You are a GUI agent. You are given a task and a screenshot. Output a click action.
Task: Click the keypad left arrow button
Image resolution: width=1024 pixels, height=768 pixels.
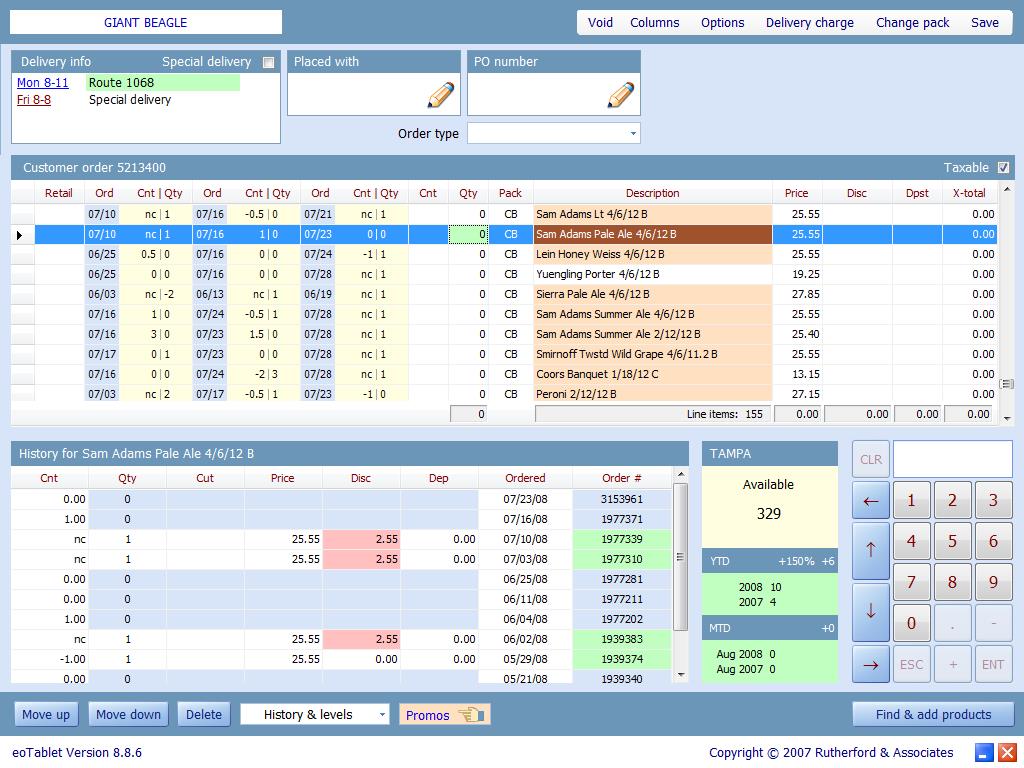pos(871,501)
